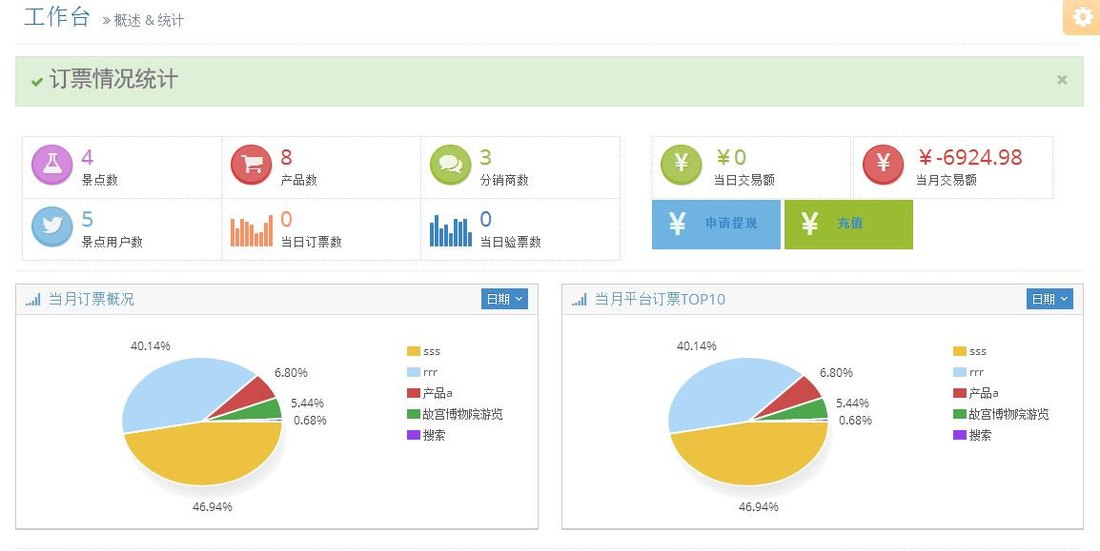Click the blue Twitter bird 景点用户数 icon
The image size is (1100, 551).
point(52,227)
